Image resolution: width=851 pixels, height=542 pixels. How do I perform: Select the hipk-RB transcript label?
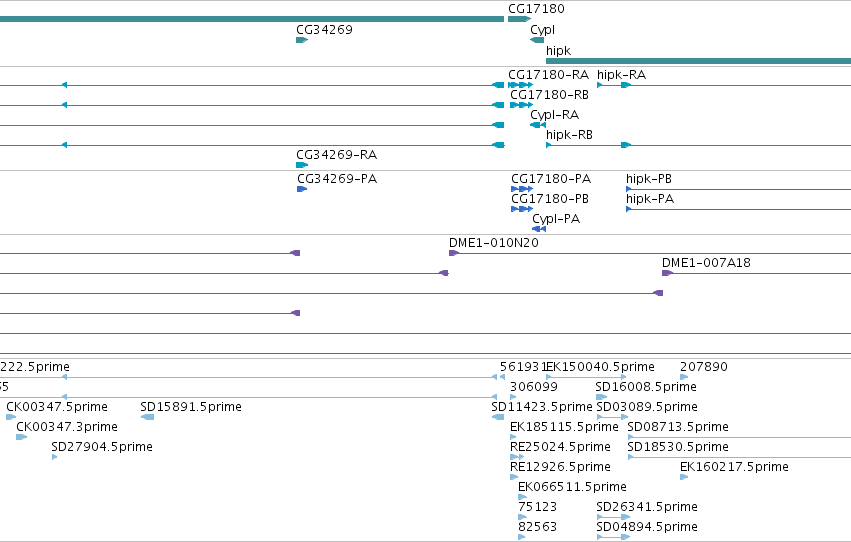(x=569, y=135)
